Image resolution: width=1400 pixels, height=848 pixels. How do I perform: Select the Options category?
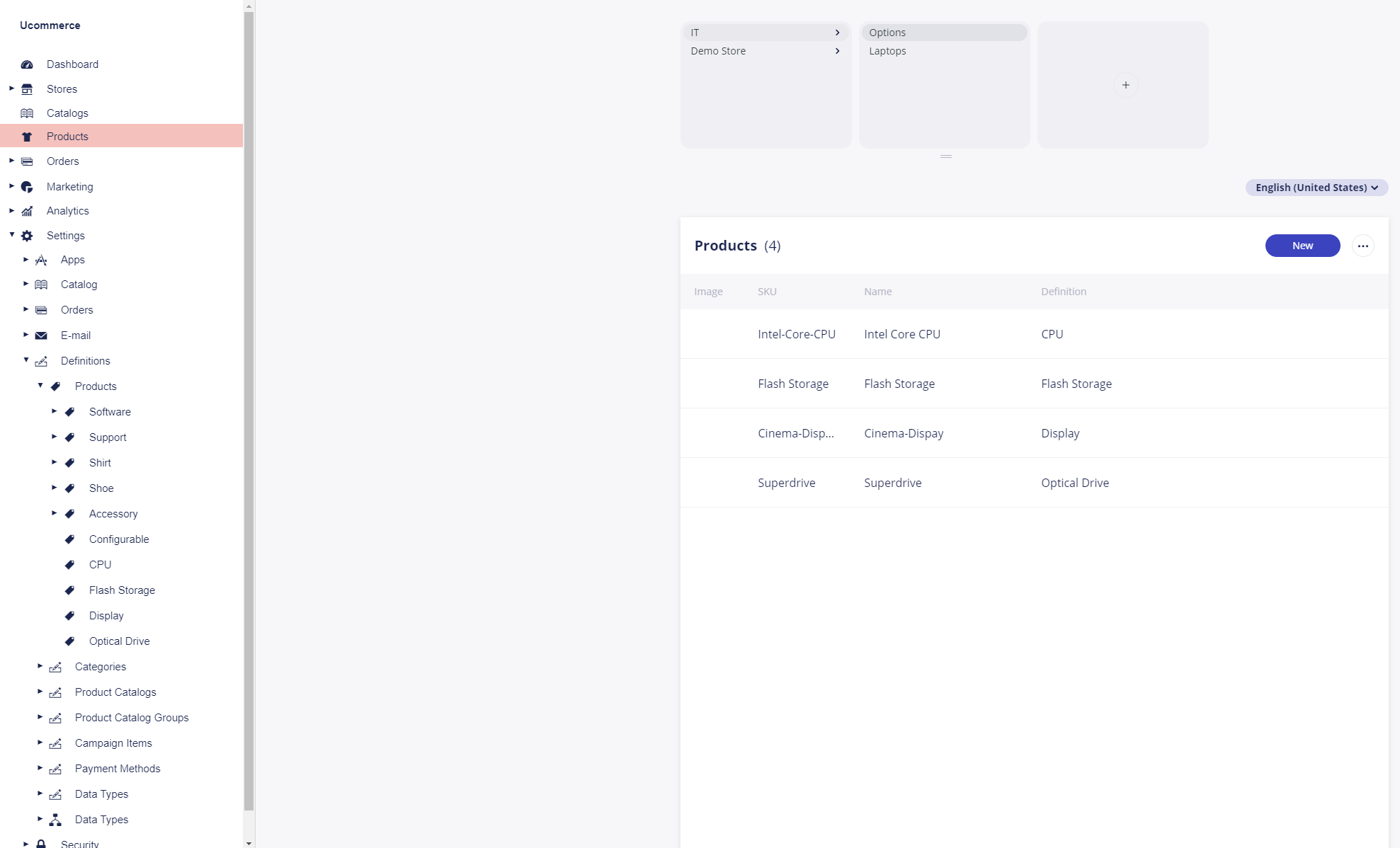[x=944, y=33]
